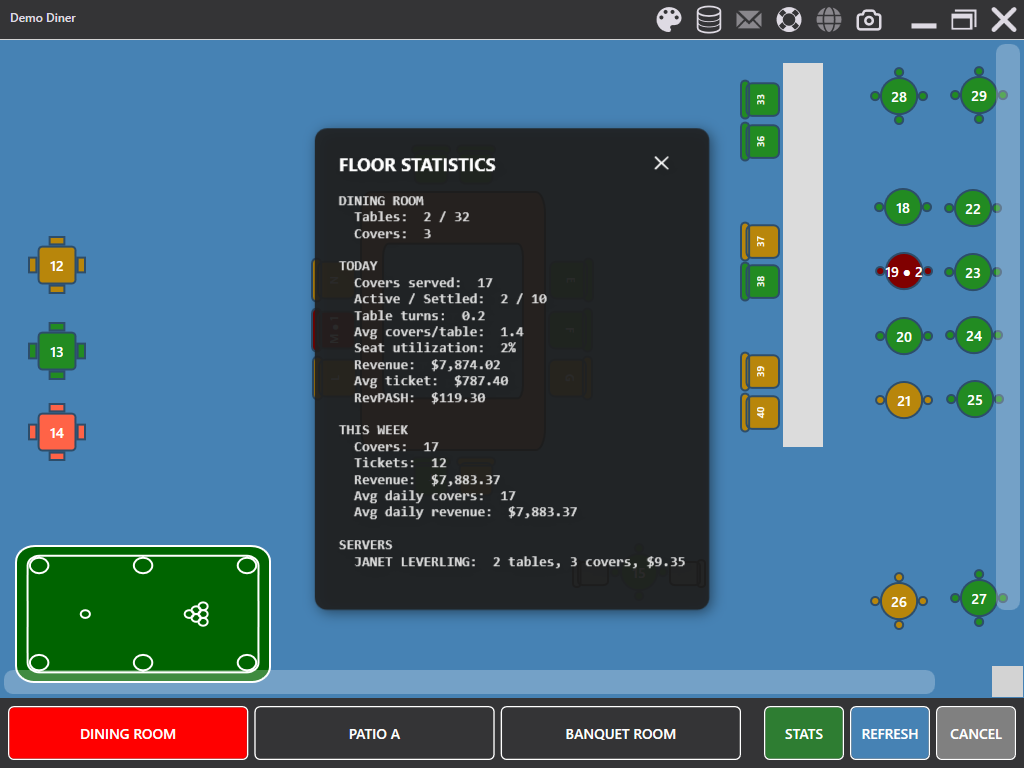
Task: Close the Floor Statistics dialog
Action: (661, 163)
